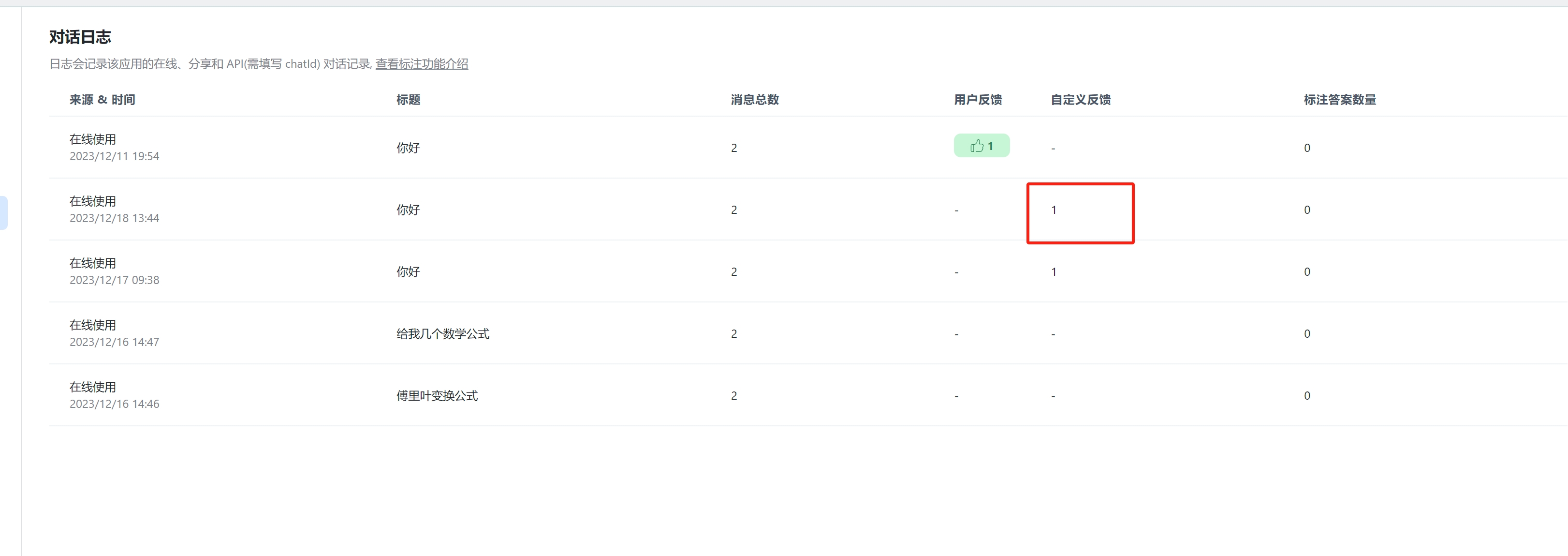Open the log dated 2023/12/17 09:38
Image resolution: width=1568 pixels, height=556 pixels.
tap(115, 280)
